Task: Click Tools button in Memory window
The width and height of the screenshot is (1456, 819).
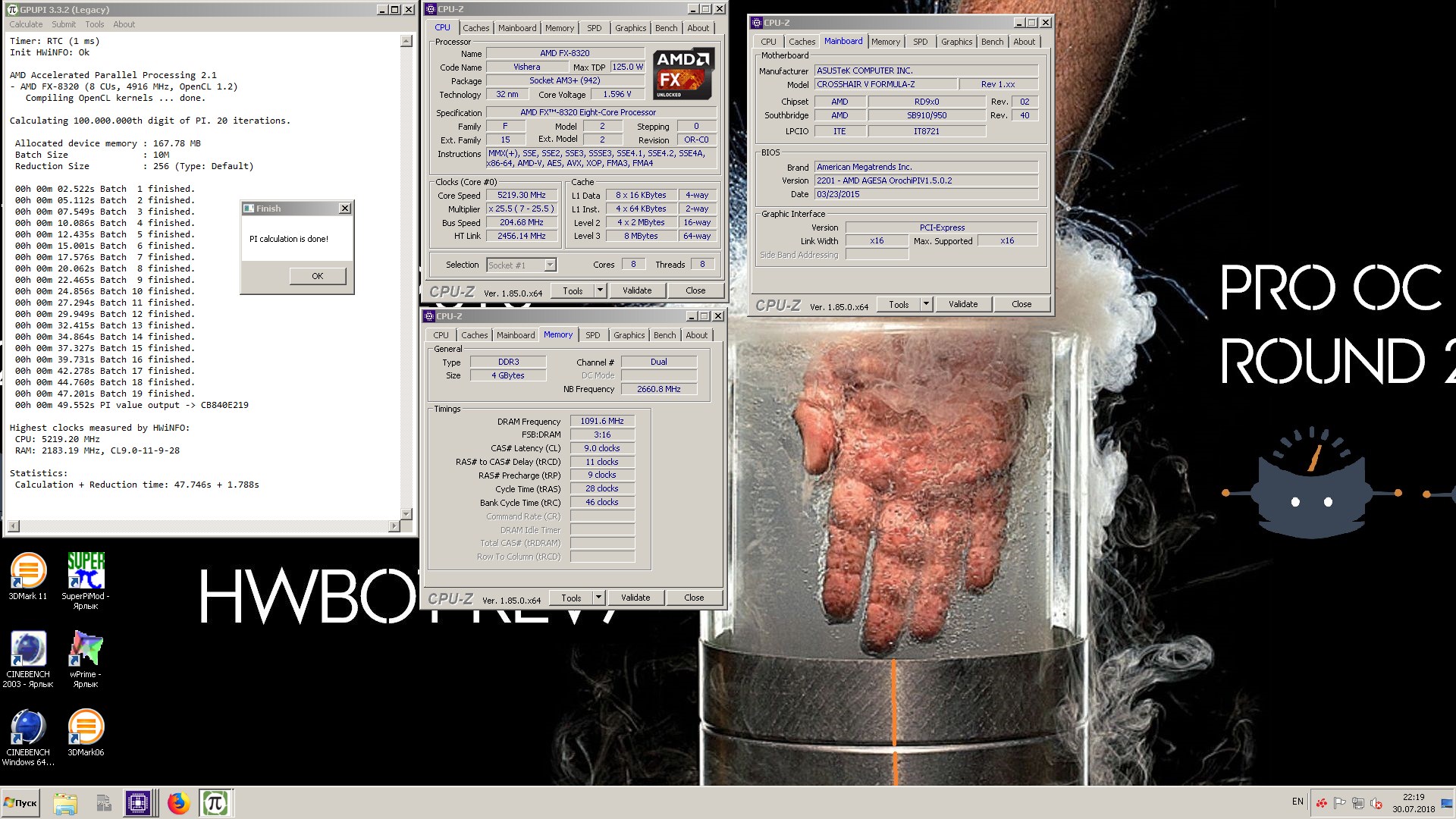Action: 571,598
